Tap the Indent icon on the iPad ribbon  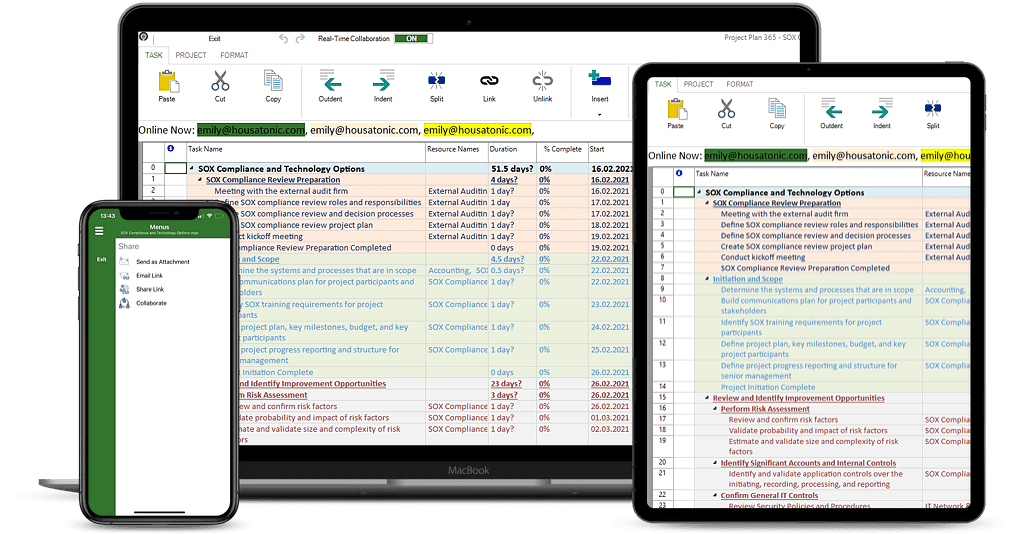point(882,108)
